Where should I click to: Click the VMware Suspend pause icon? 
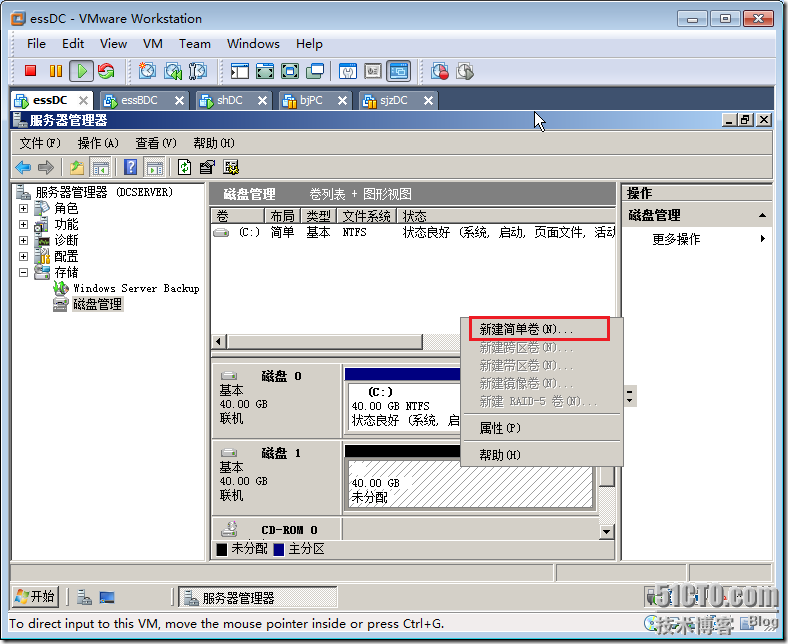[56, 71]
